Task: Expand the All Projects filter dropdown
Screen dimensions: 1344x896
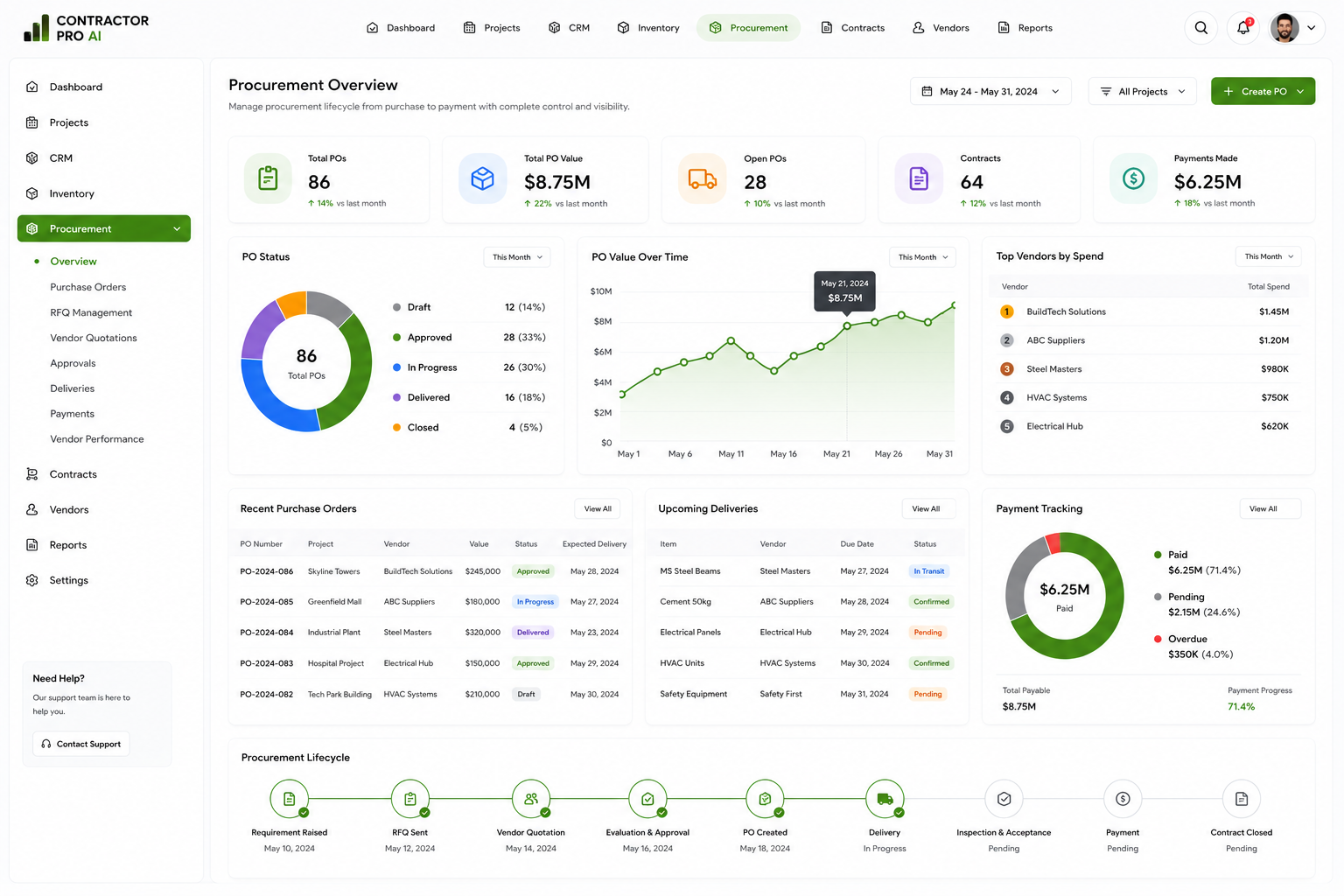Action: (x=1142, y=91)
